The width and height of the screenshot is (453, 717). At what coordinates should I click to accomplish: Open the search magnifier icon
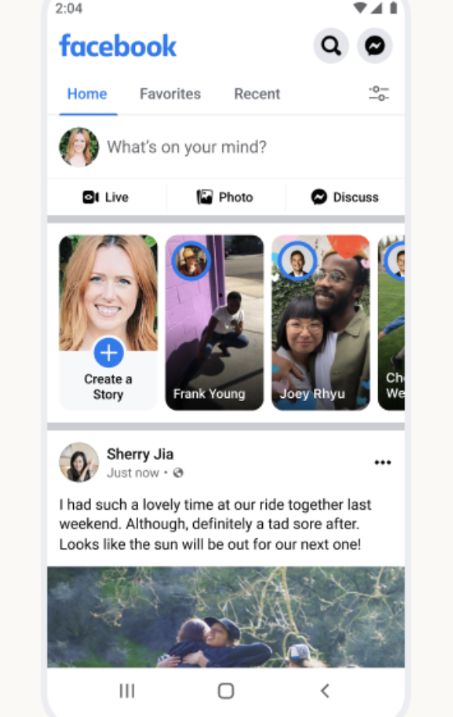click(x=331, y=46)
